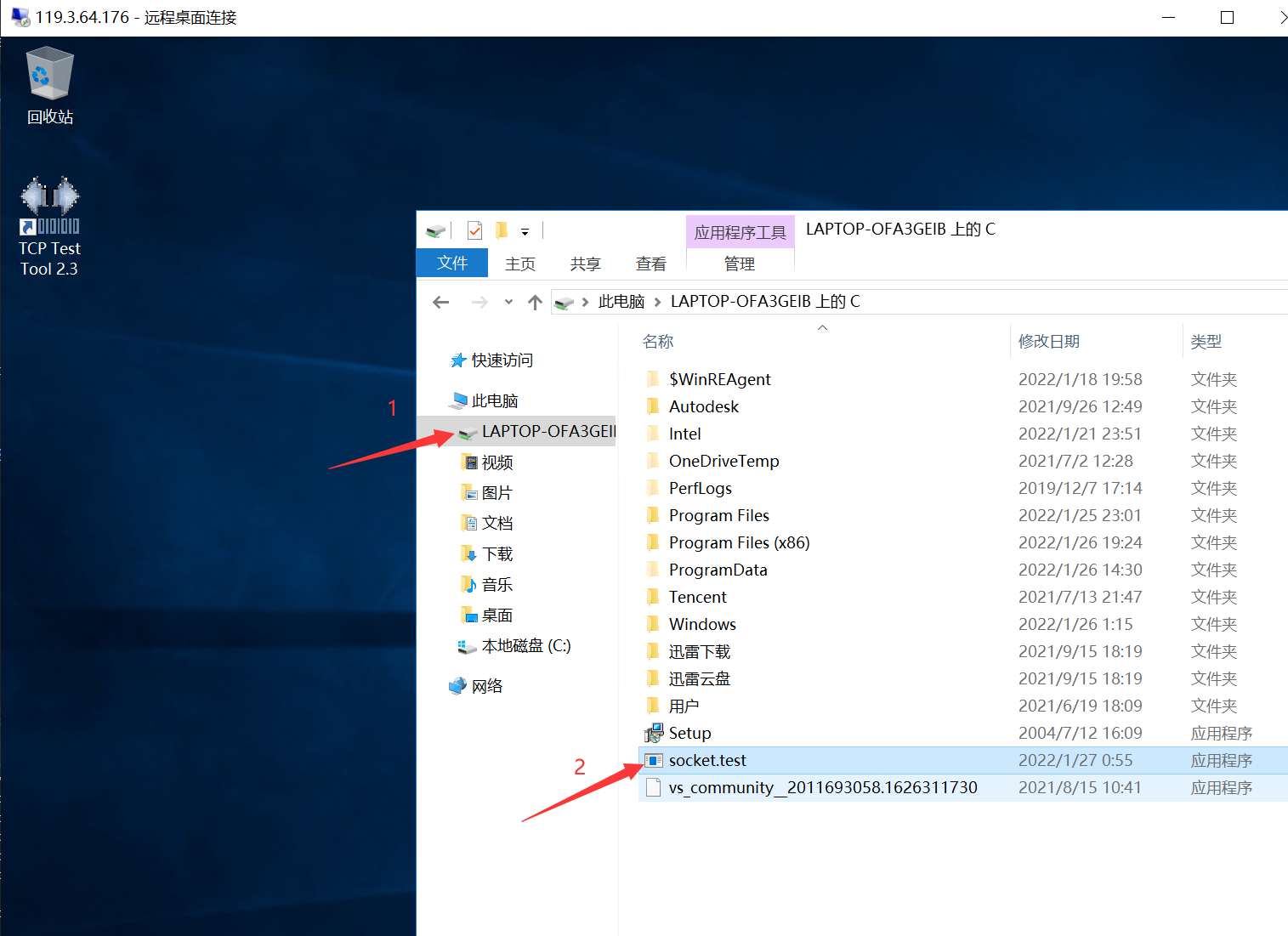Image resolution: width=1288 pixels, height=936 pixels.
Task: Sort by the 名称 column header
Action: click(x=658, y=342)
